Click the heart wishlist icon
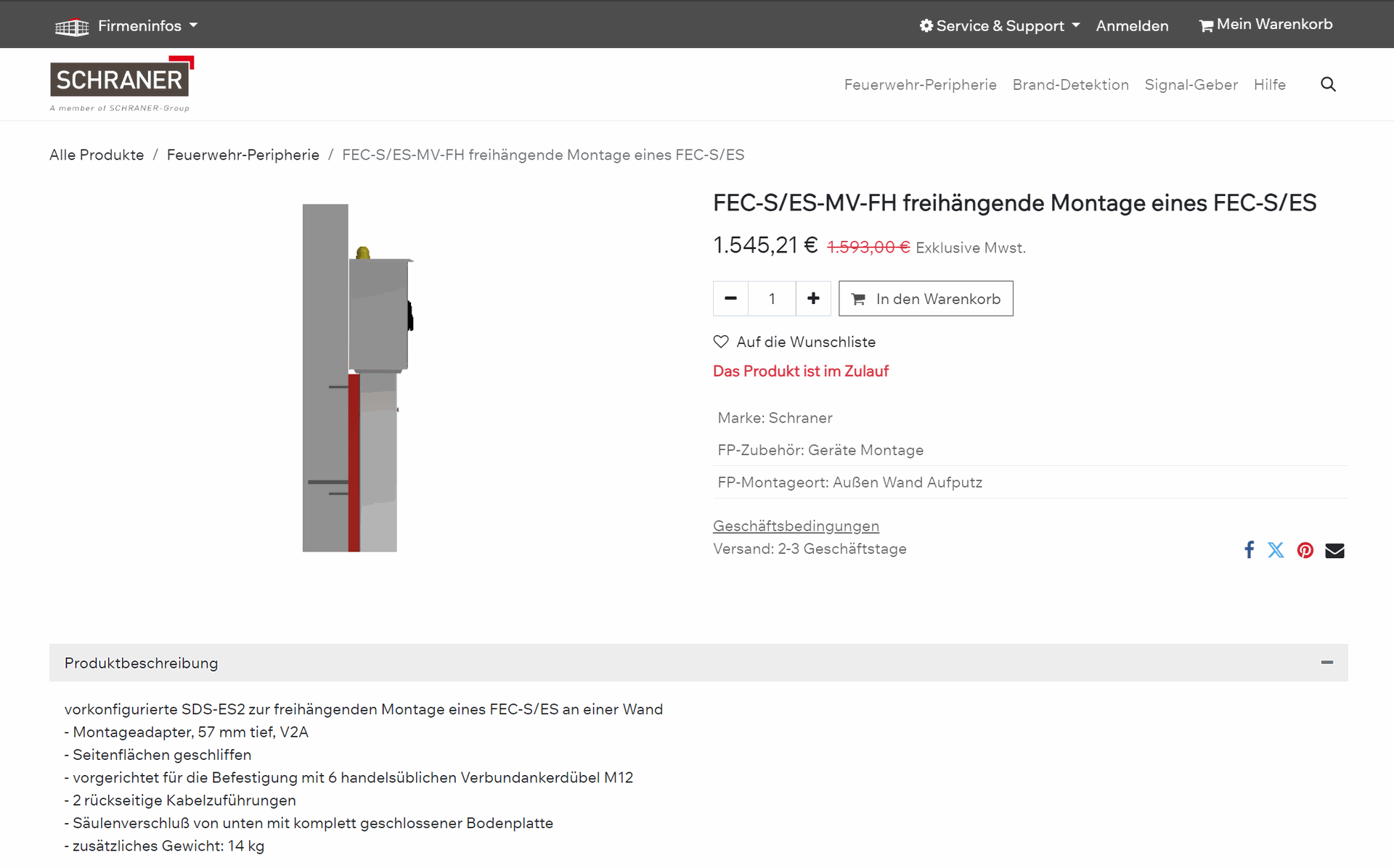Screen dimensions: 1394x868 (x=721, y=342)
